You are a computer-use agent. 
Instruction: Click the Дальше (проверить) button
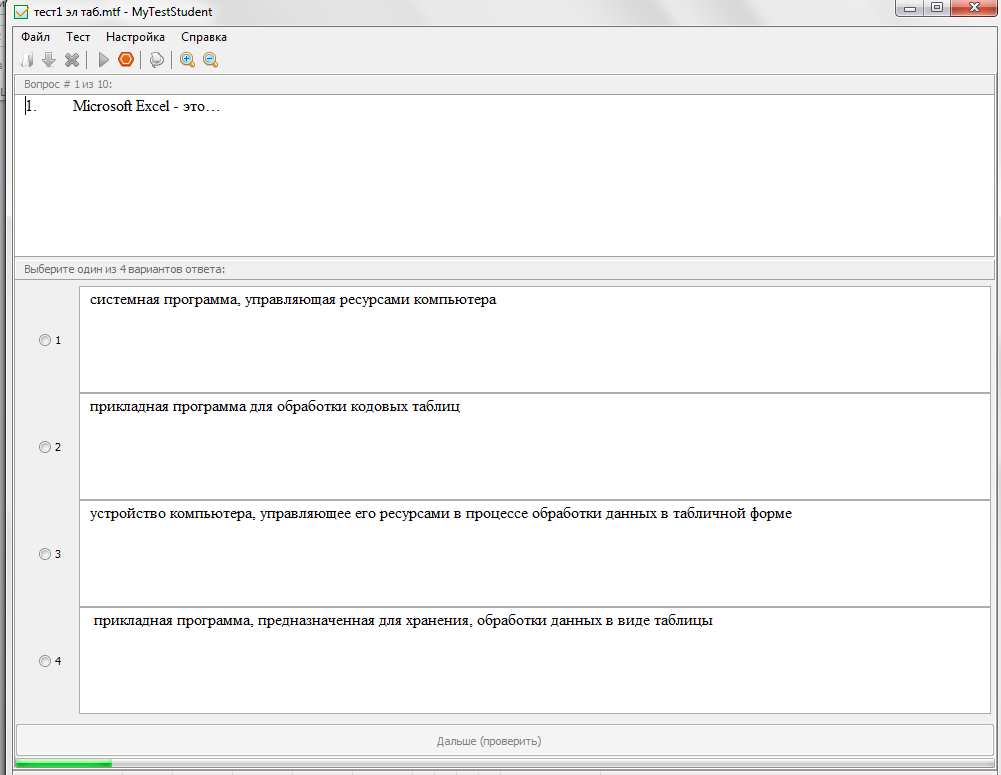coord(505,741)
